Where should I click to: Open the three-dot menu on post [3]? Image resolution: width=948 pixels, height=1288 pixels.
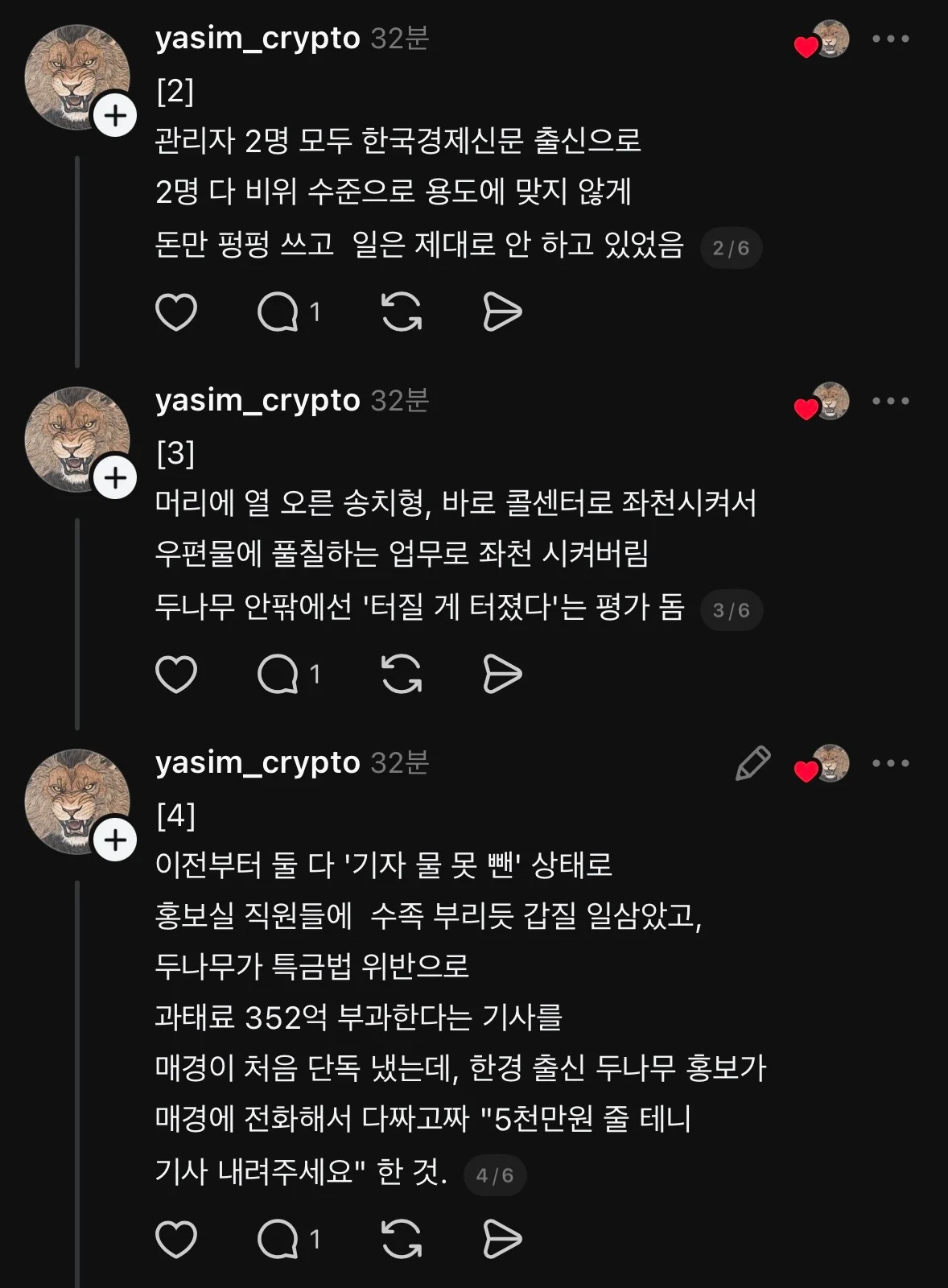[x=891, y=401]
